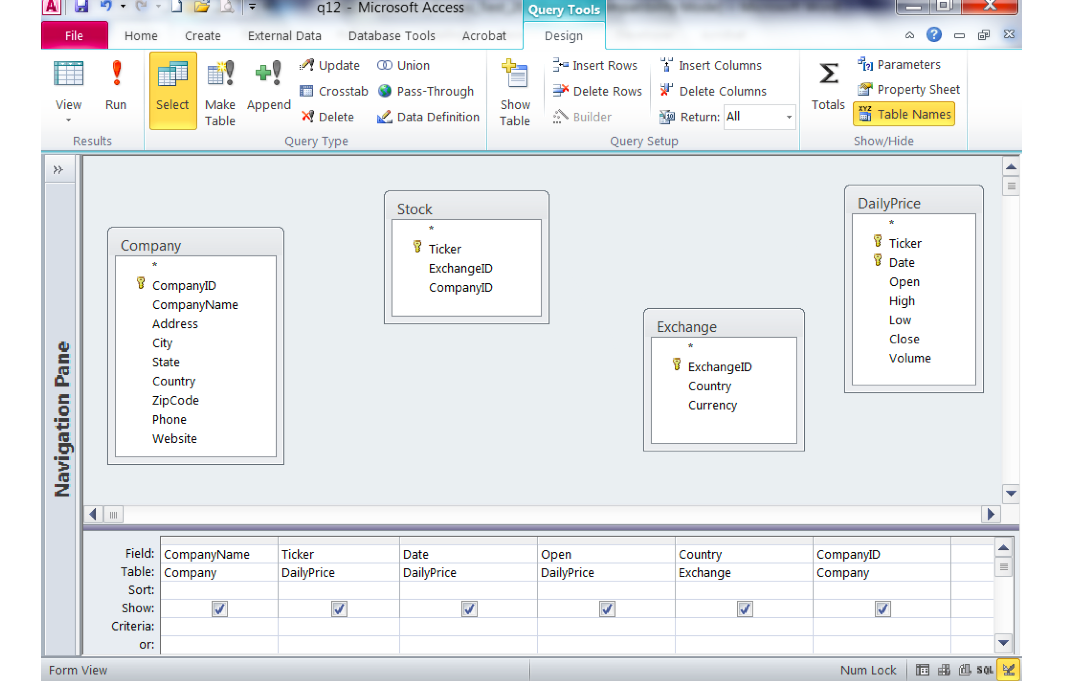Uncheck Show box for CompanyName column
This screenshot has width=1074, height=681.
pyautogui.click(x=219, y=609)
